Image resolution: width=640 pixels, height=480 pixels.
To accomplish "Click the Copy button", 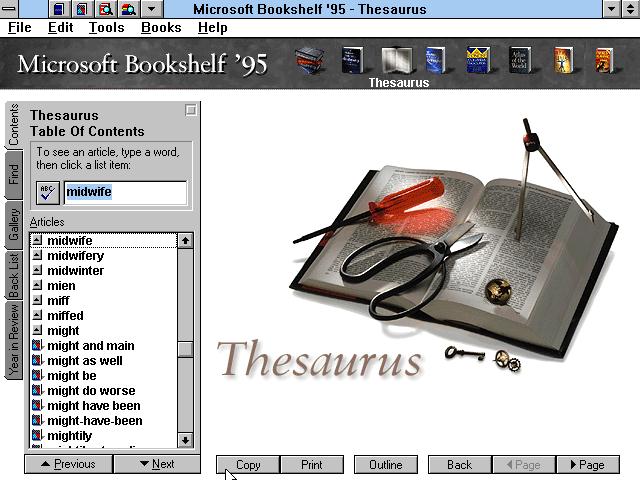I will (248, 465).
